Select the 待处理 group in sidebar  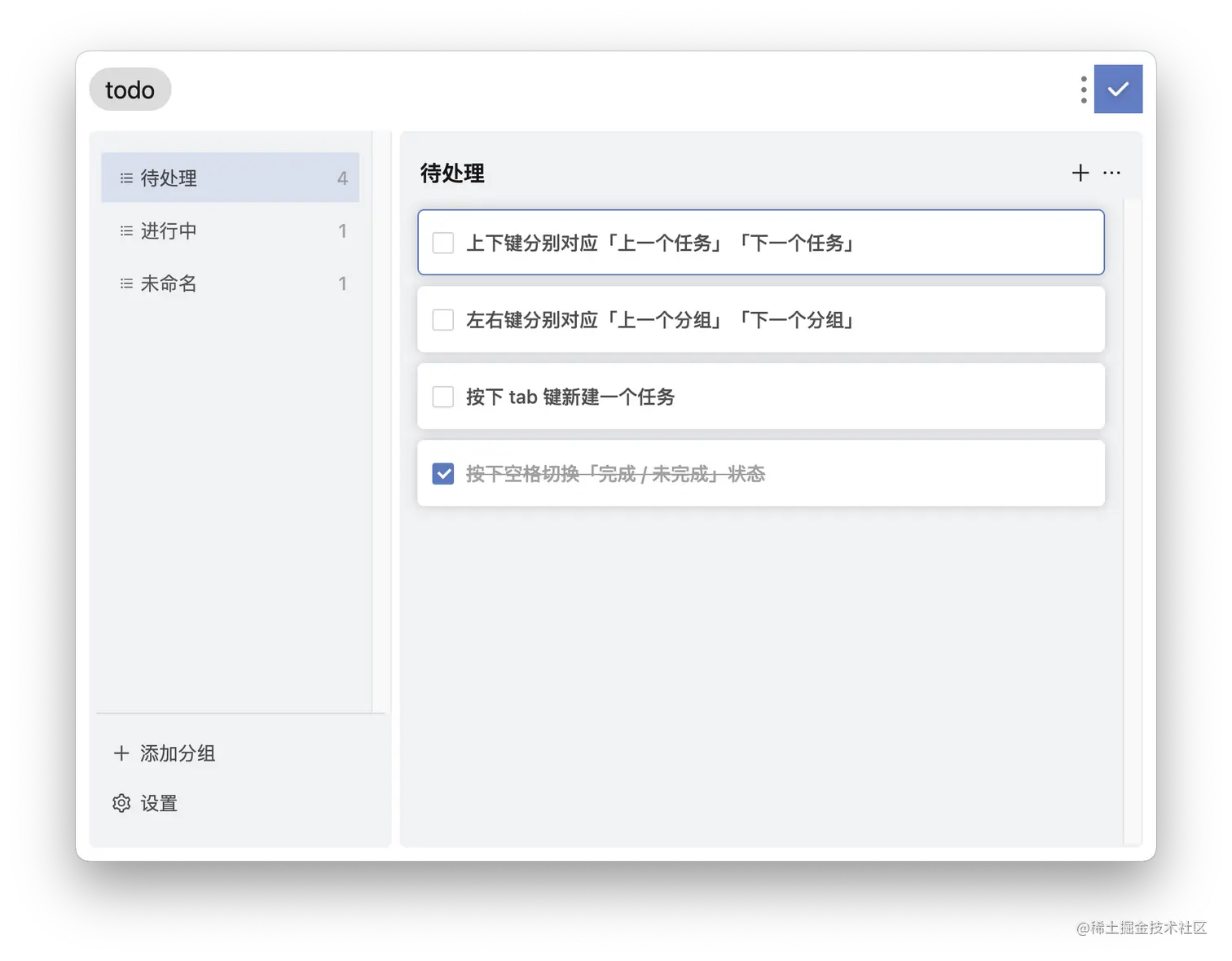[231, 178]
